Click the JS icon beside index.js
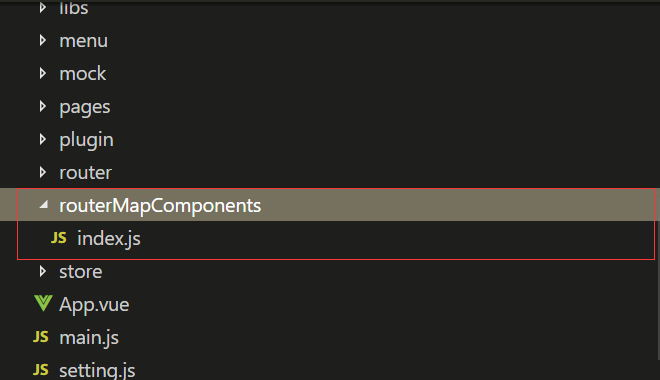 (x=59, y=238)
